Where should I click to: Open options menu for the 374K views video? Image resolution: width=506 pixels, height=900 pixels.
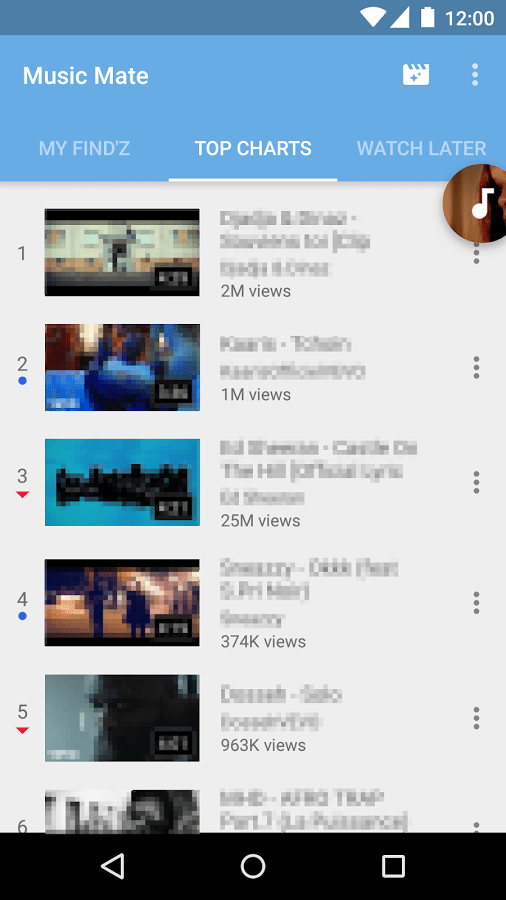[476, 603]
